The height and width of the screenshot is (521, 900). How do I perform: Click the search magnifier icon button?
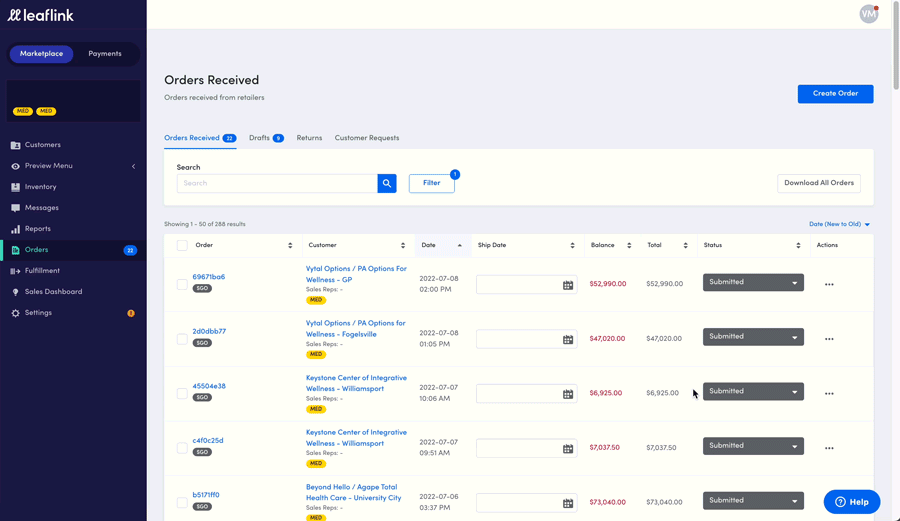(x=387, y=183)
